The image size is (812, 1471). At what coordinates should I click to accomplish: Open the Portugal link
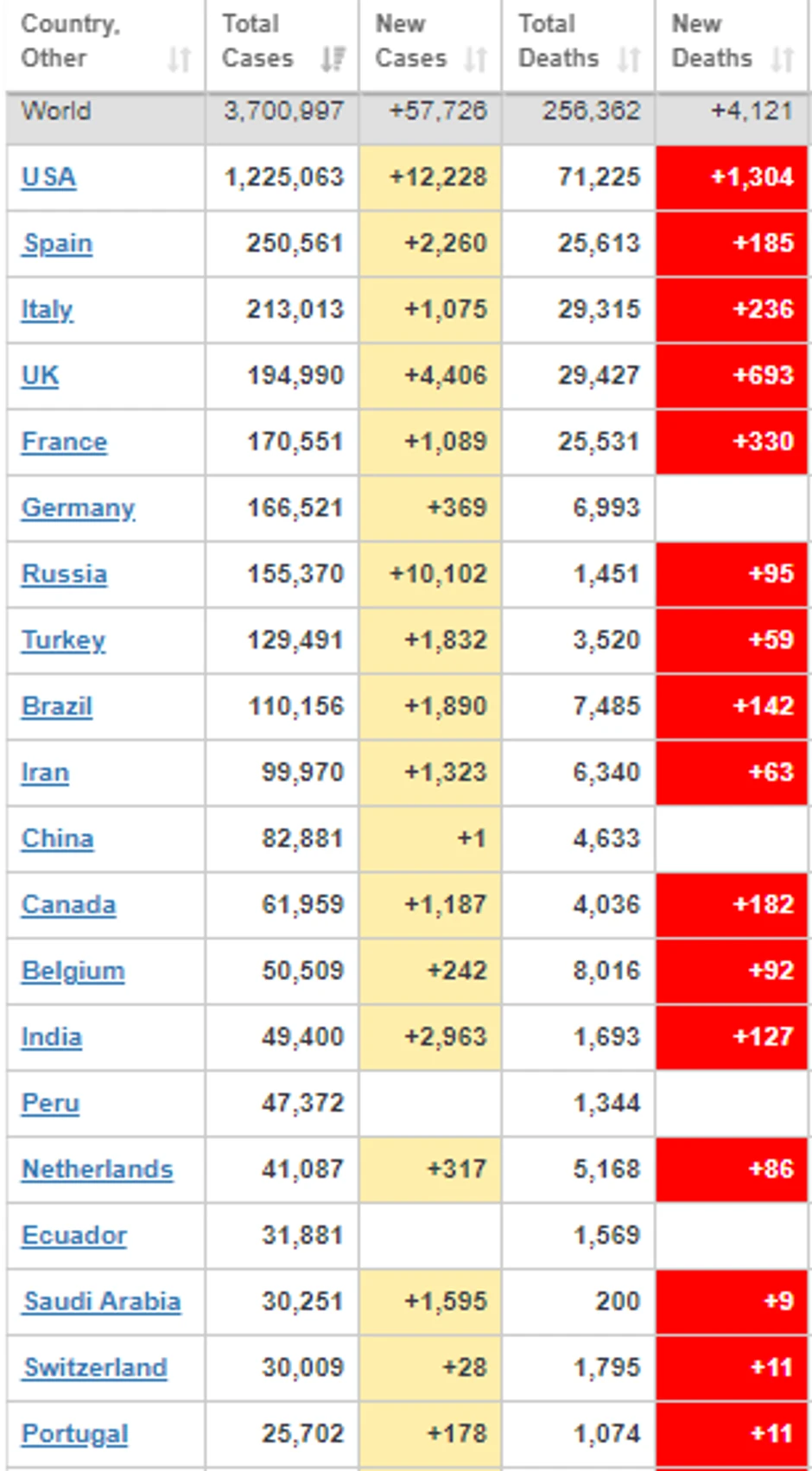(75, 1434)
